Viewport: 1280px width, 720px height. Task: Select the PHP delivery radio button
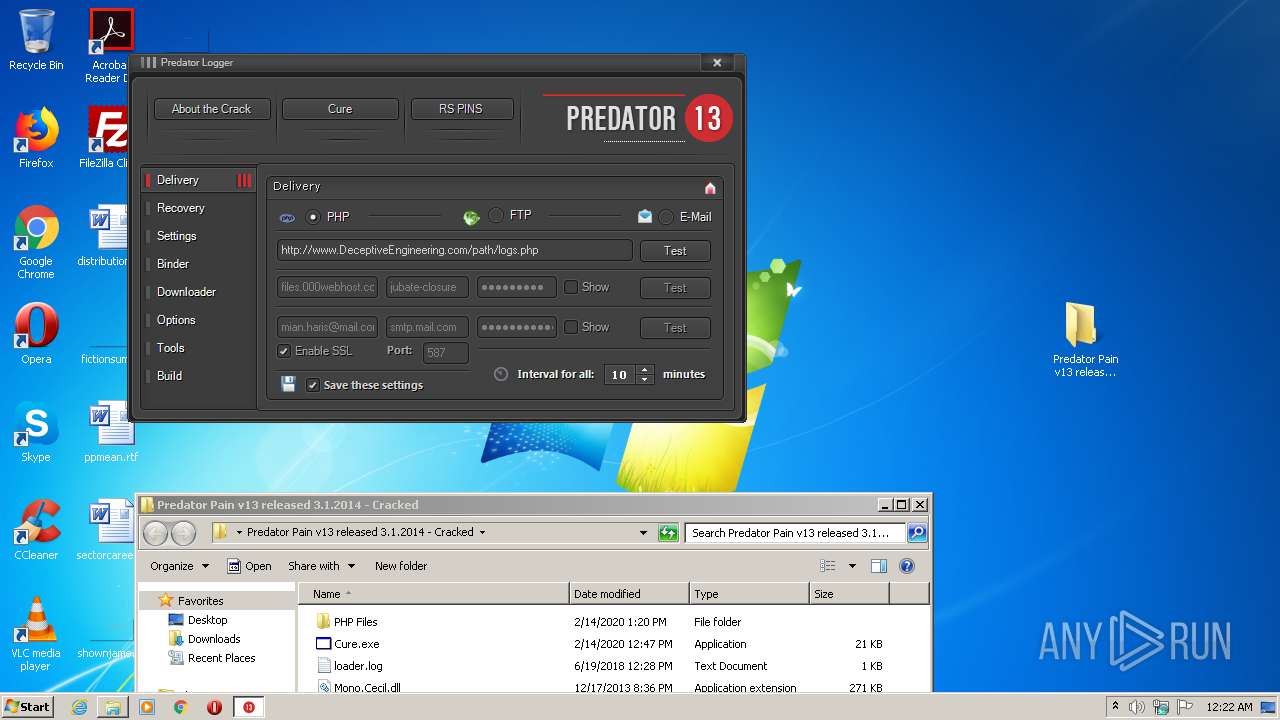coord(313,217)
